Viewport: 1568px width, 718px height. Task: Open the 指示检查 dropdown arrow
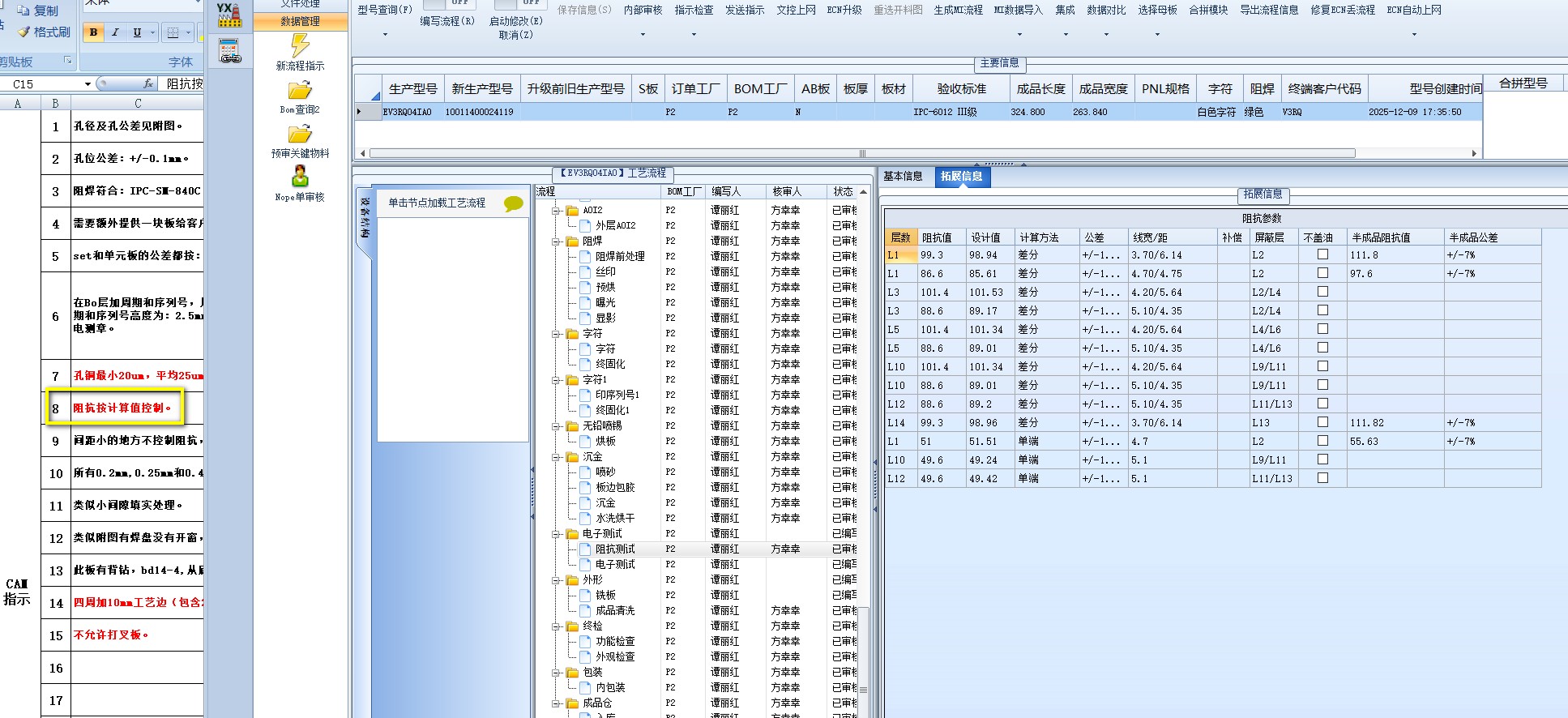tap(694, 35)
